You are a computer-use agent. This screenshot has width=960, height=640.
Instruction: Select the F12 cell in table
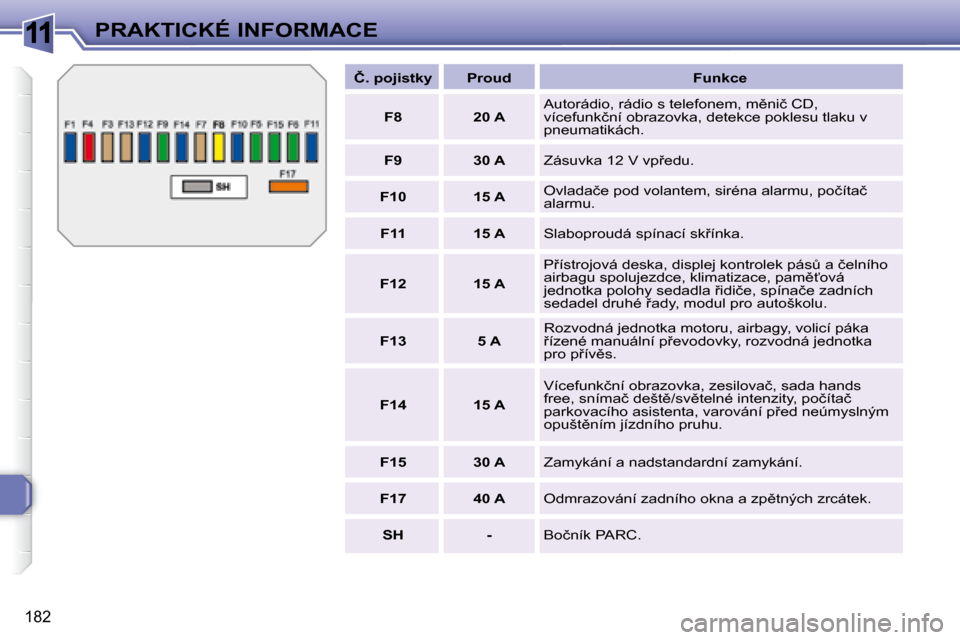[392, 284]
